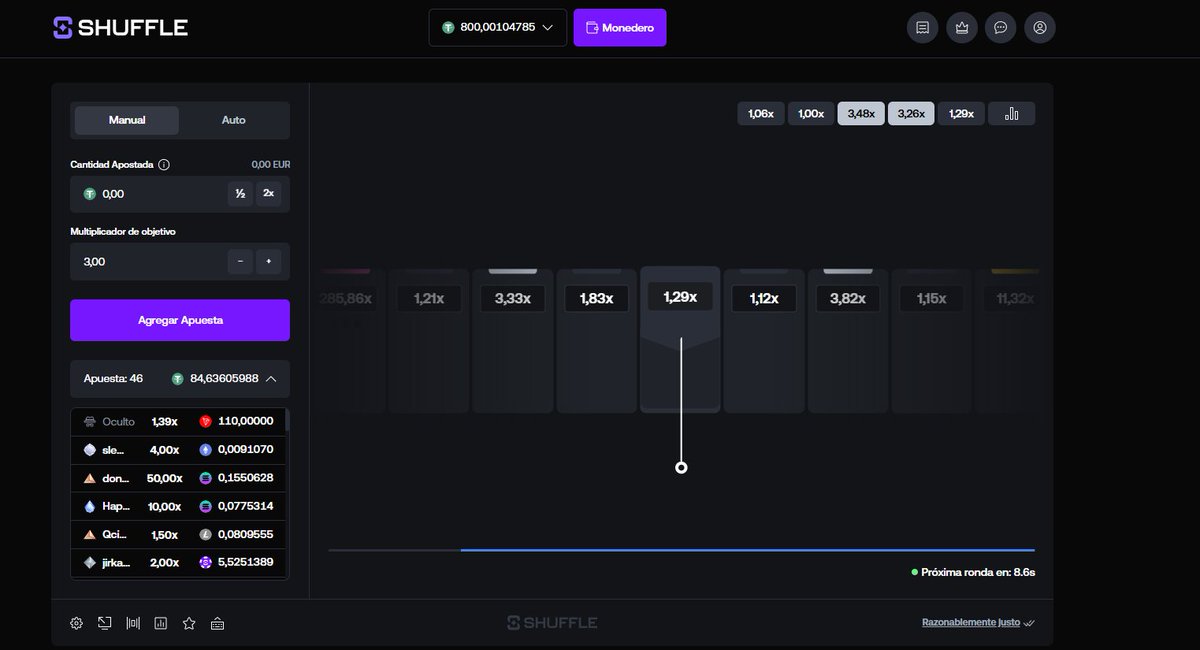Click the red coin icon beside 110,00000
The image size is (1200, 650).
pyautogui.click(x=205, y=421)
